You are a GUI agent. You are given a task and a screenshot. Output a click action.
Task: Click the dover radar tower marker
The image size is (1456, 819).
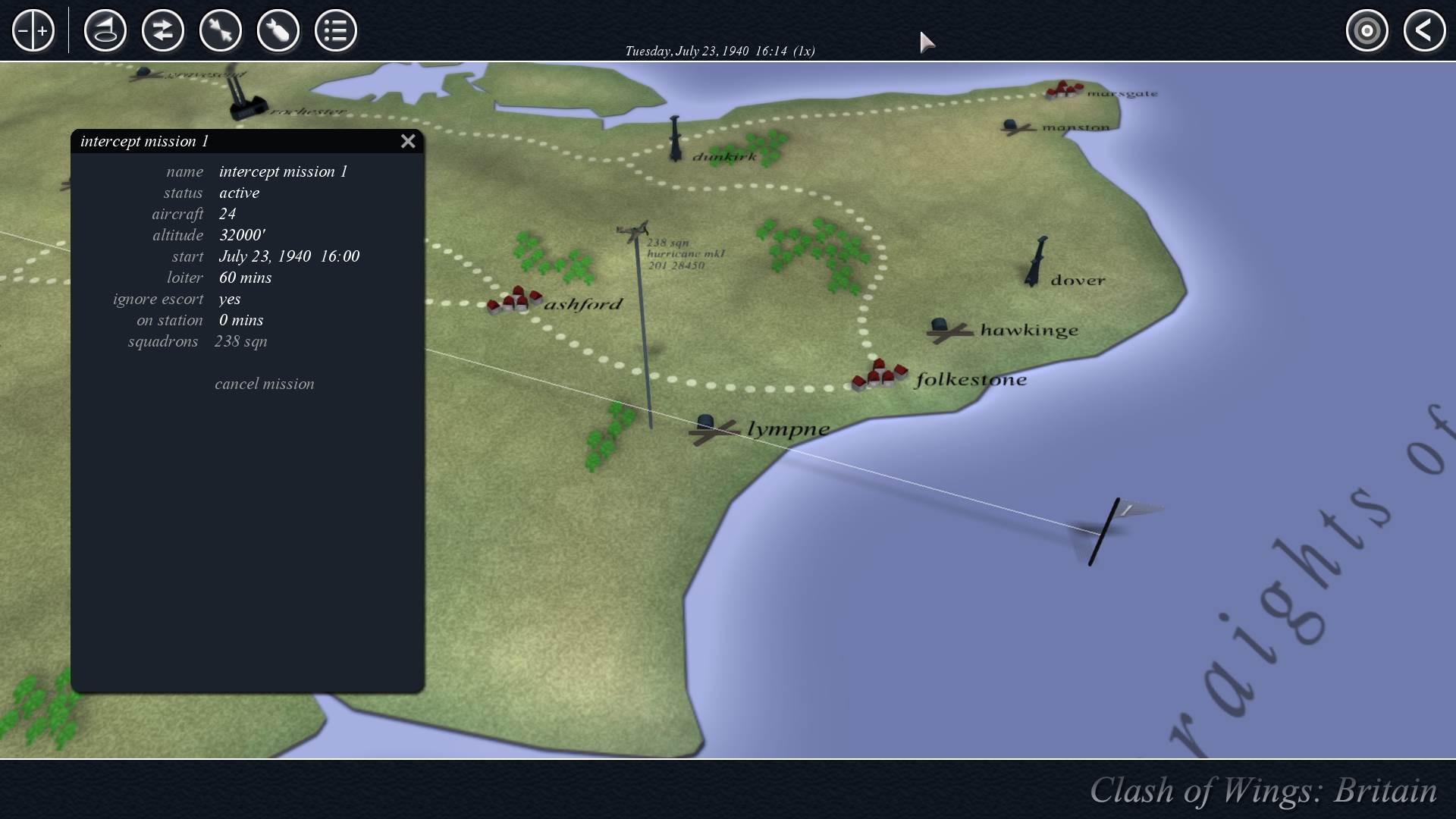(1036, 262)
